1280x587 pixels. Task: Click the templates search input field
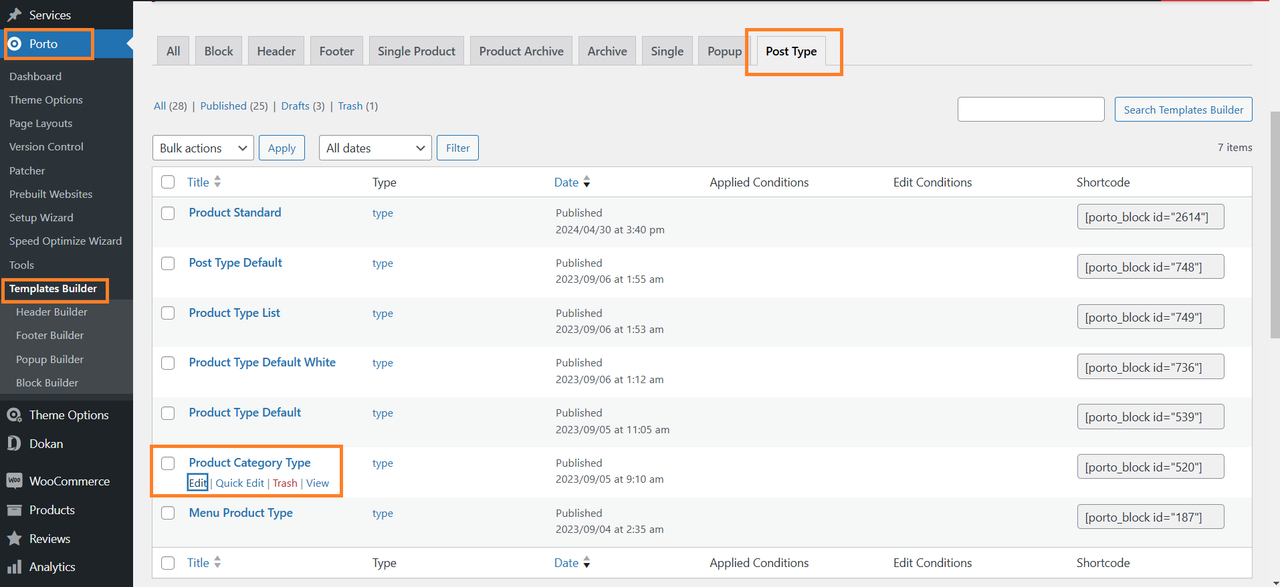(1031, 110)
